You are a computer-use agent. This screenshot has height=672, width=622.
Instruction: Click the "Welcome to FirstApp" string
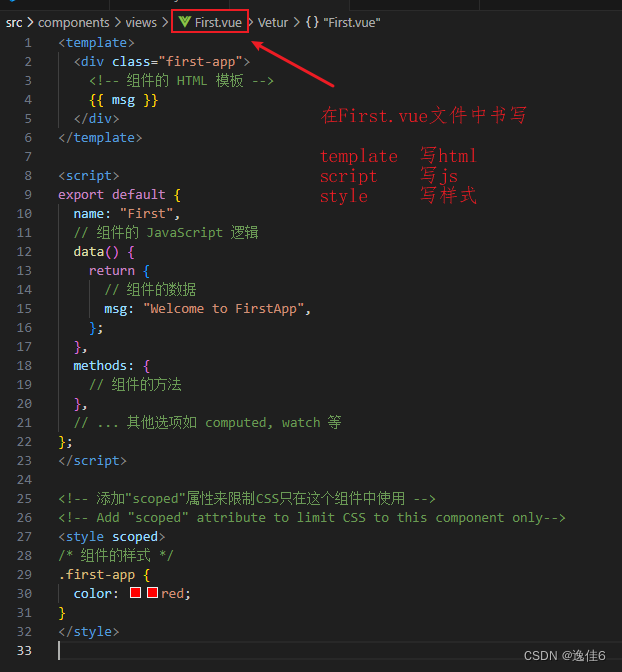(224, 309)
